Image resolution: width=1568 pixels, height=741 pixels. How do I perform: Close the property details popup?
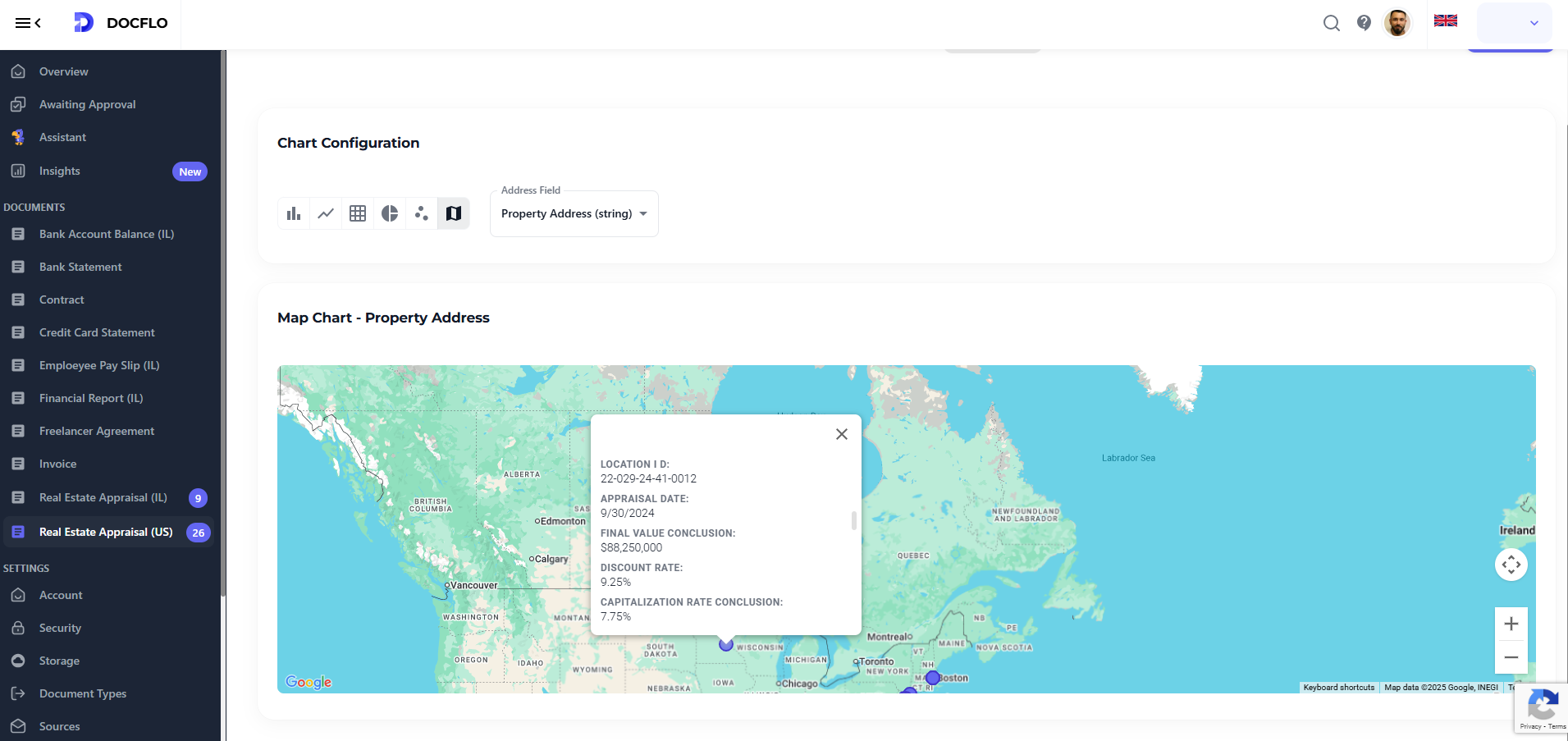(x=841, y=433)
